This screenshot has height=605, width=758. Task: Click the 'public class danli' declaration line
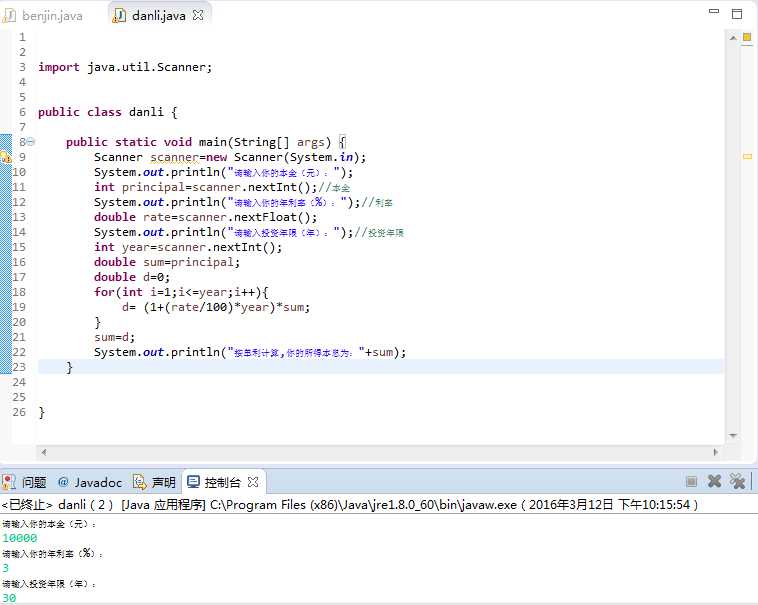(108, 112)
